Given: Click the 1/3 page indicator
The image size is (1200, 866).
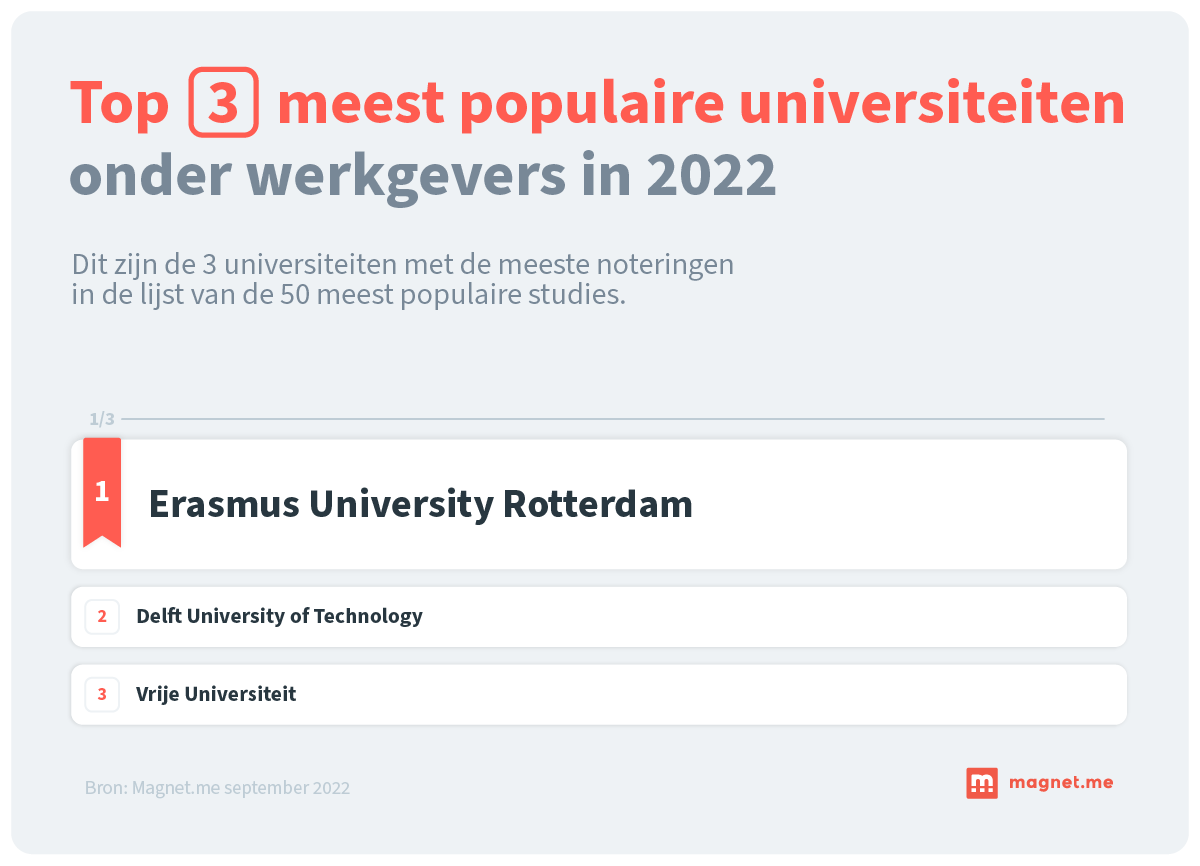Looking at the screenshot, I should pos(101,419).
